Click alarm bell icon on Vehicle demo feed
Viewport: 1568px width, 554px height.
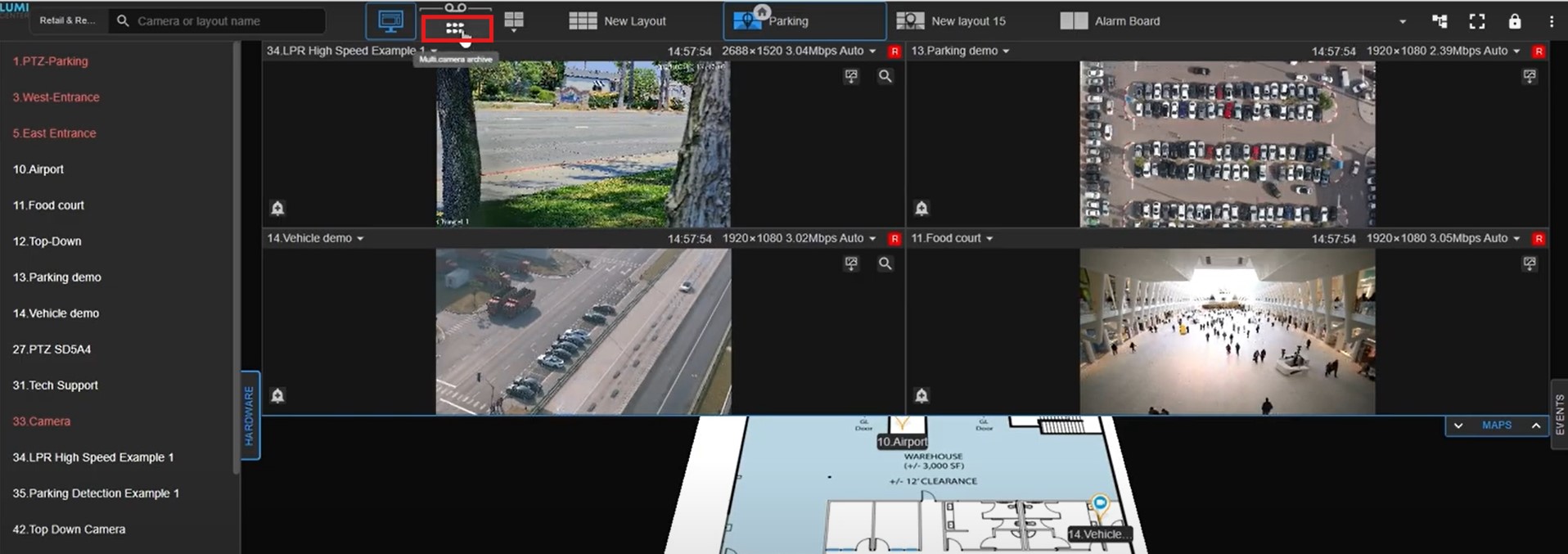[x=277, y=396]
